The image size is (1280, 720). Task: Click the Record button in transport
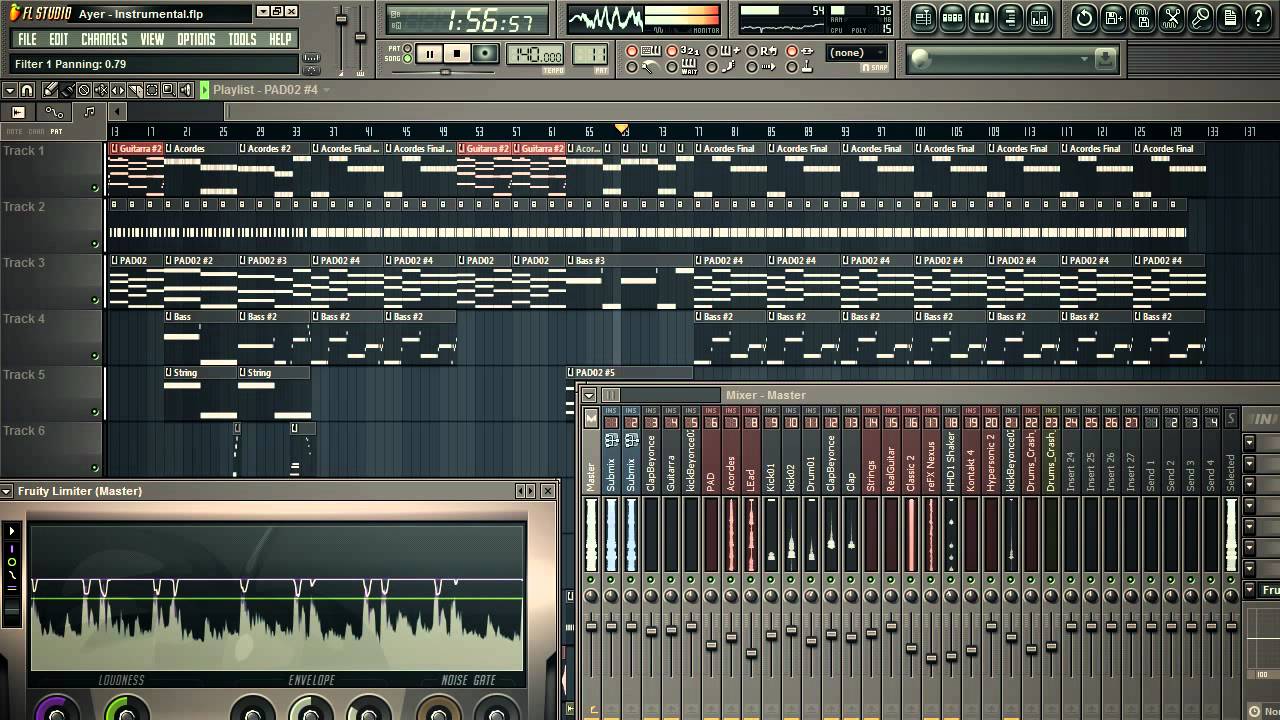485,54
